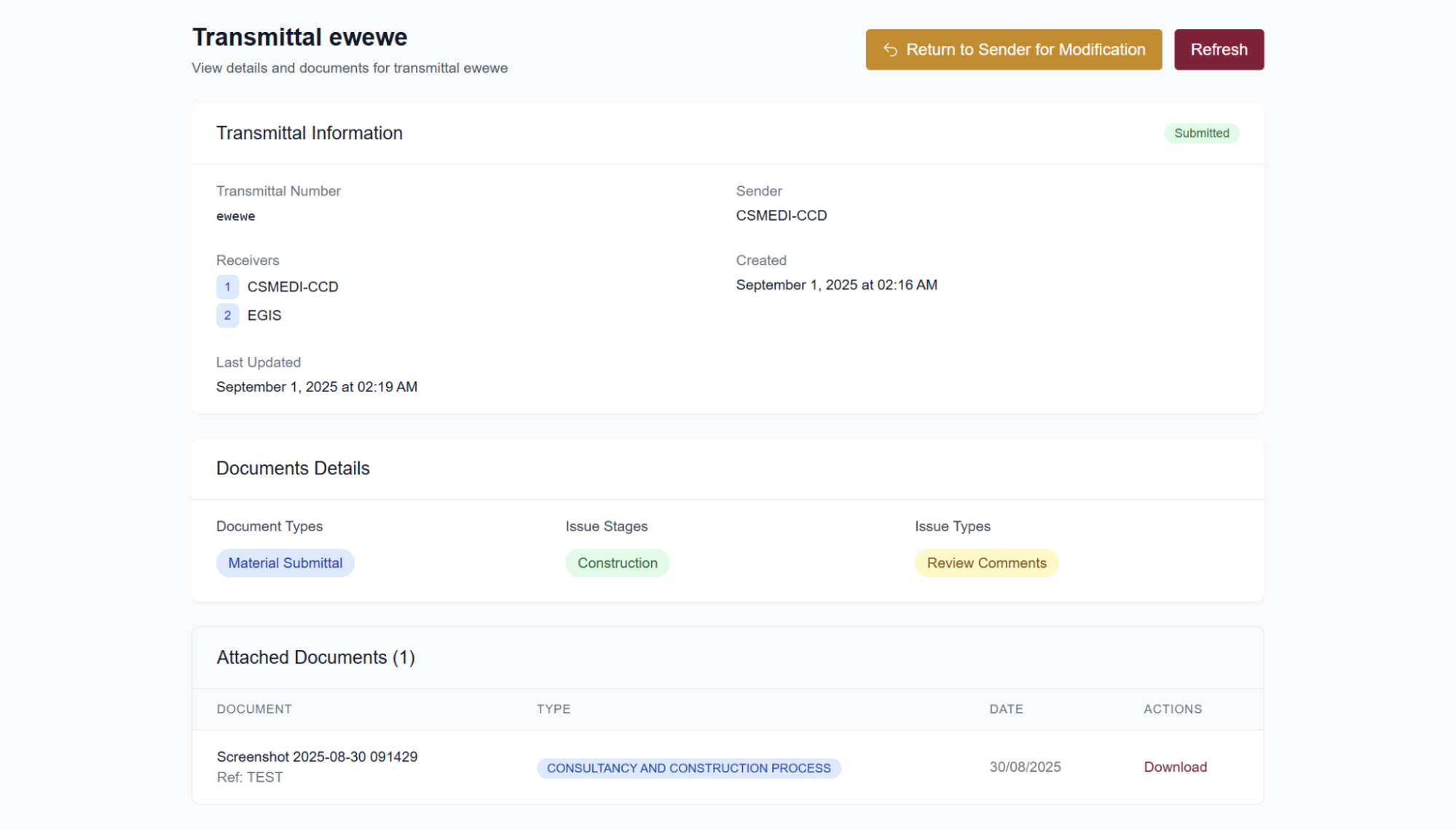Download the Screenshot 2025-08-30 091429 document
The image size is (1456, 830).
click(x=1174, y=767)
